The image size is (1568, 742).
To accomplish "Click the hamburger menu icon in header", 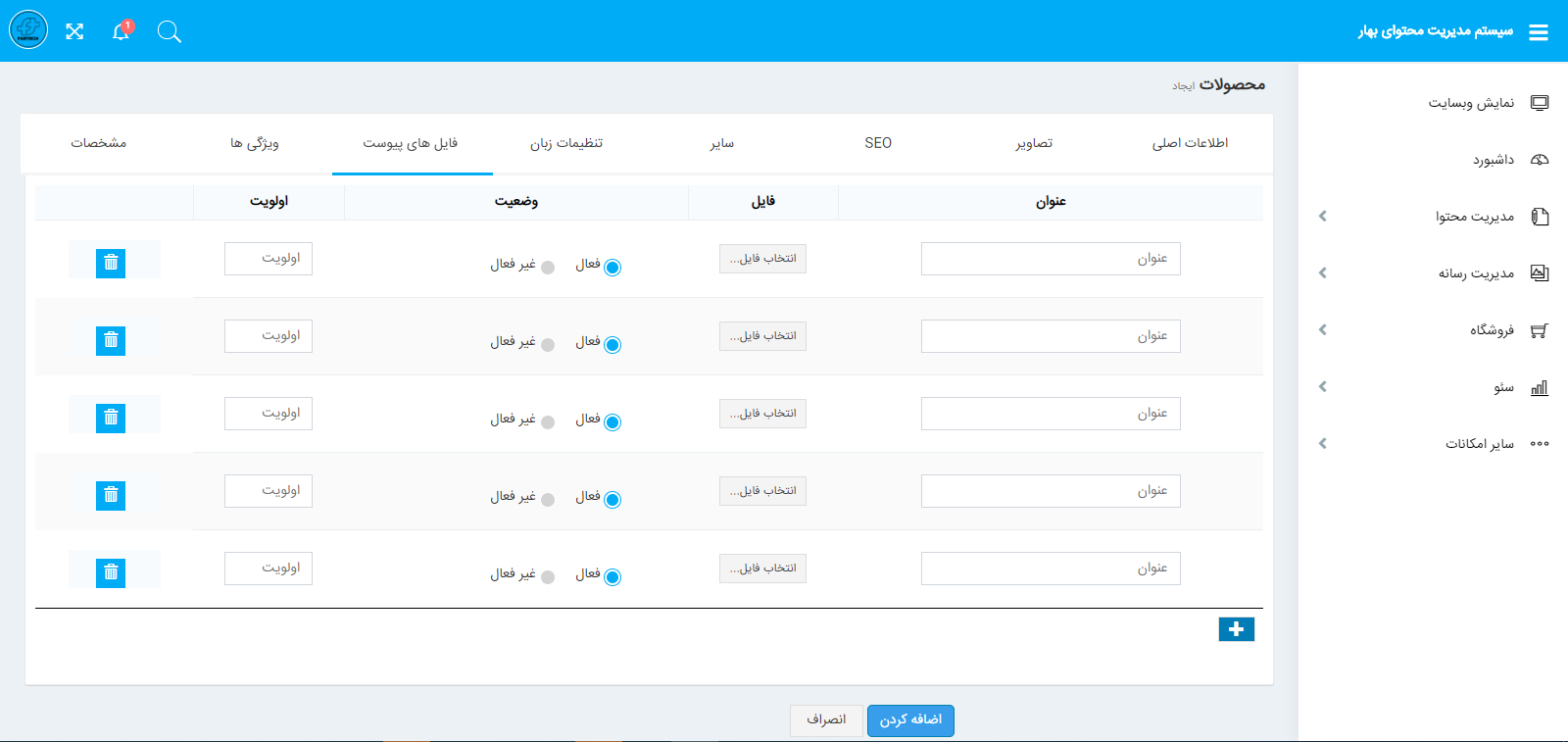I will [x=1539, y=32].
